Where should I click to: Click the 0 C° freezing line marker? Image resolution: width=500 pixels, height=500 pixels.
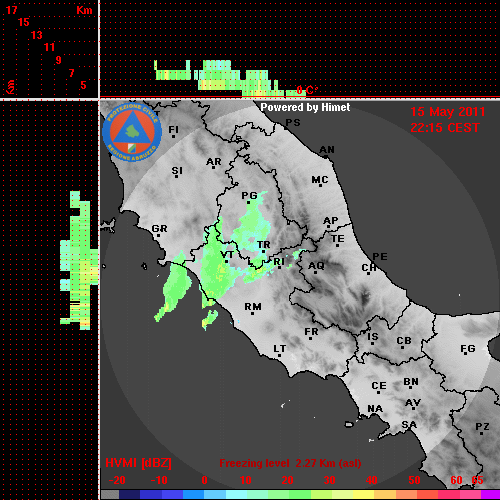(307, 90)
